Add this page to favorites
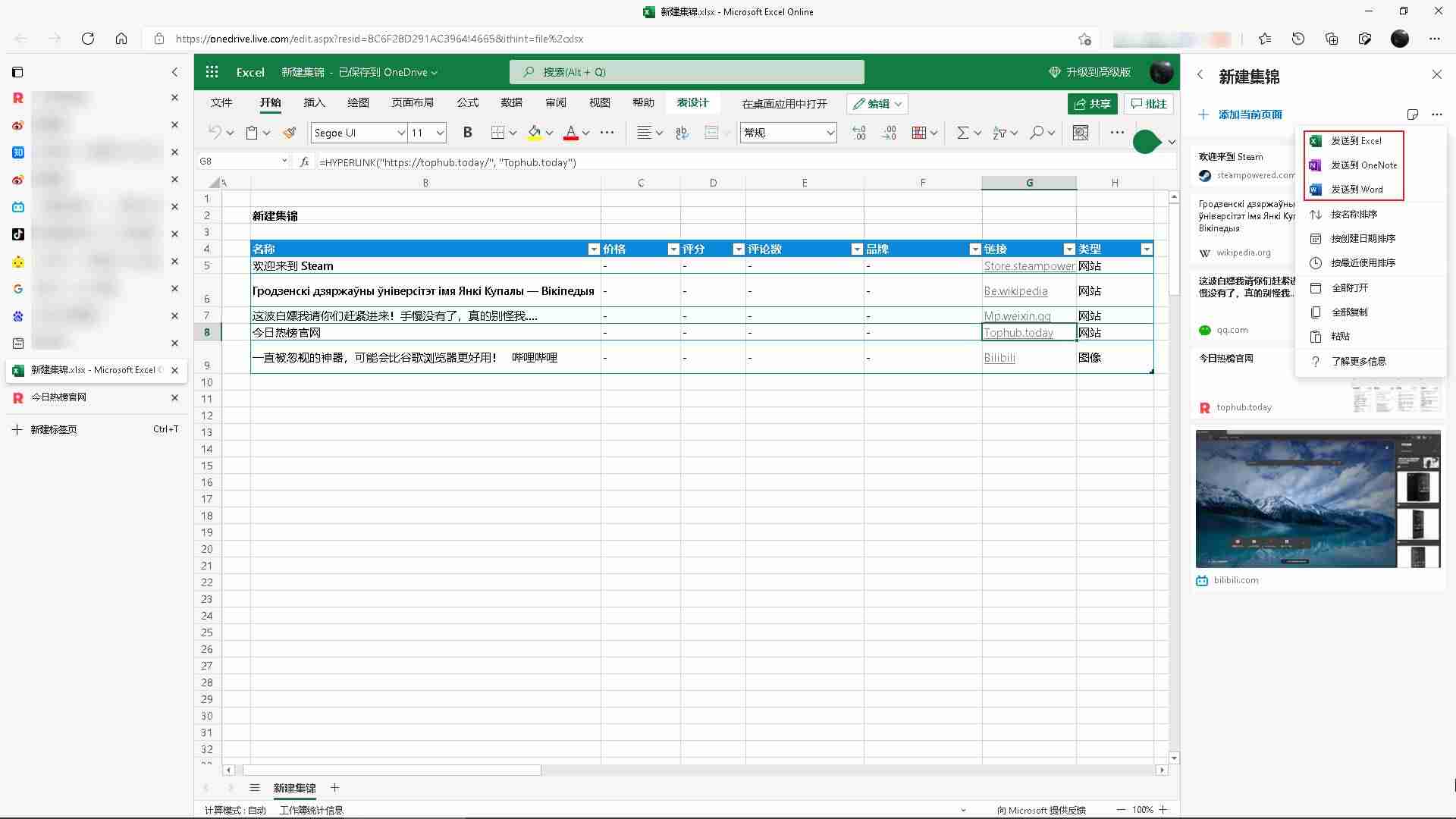This screenshot has height=819, width=1456. [x=1084, y=39]
